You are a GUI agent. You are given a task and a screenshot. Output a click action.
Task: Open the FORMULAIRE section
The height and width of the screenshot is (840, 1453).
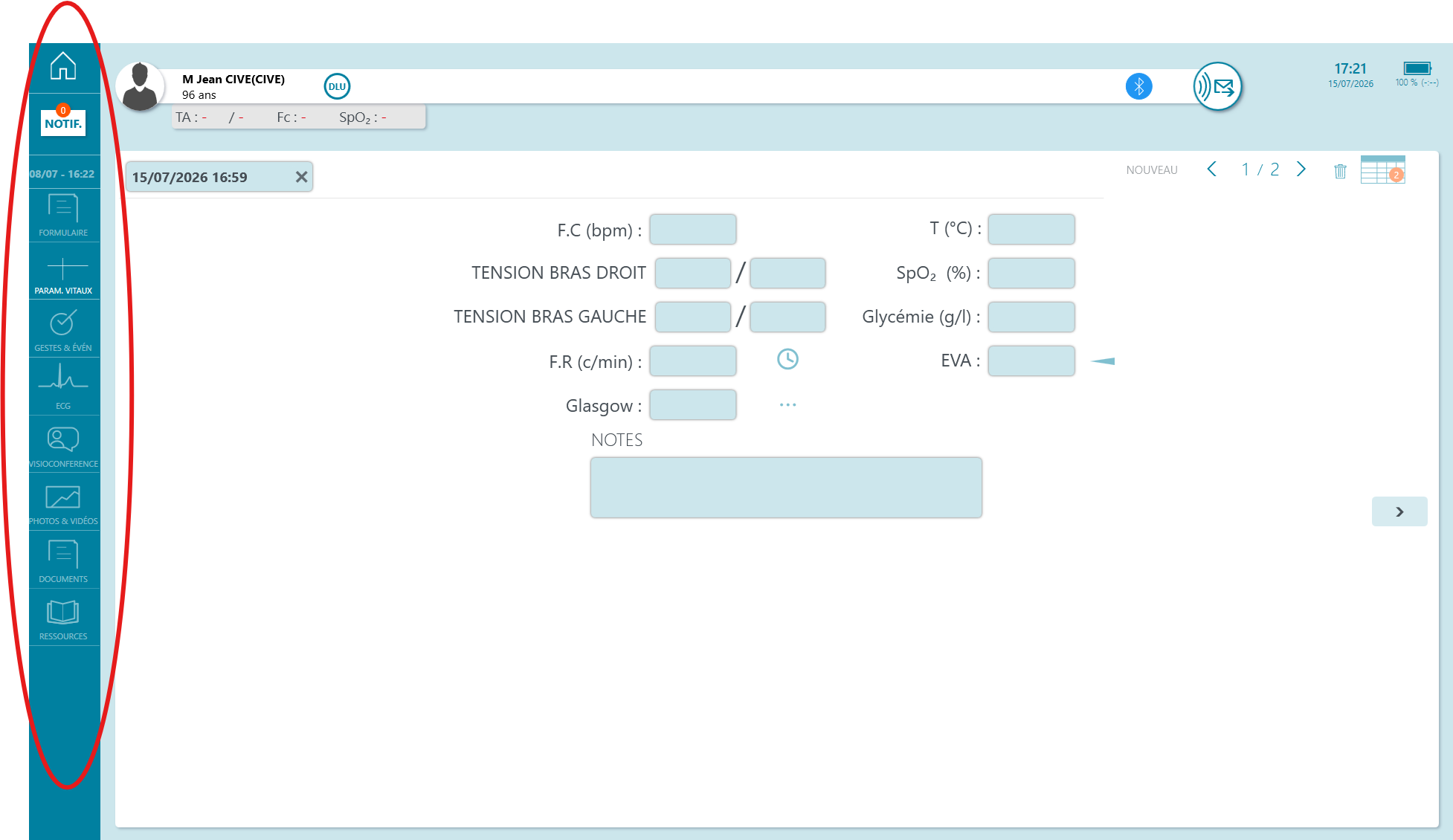point(63,216)
